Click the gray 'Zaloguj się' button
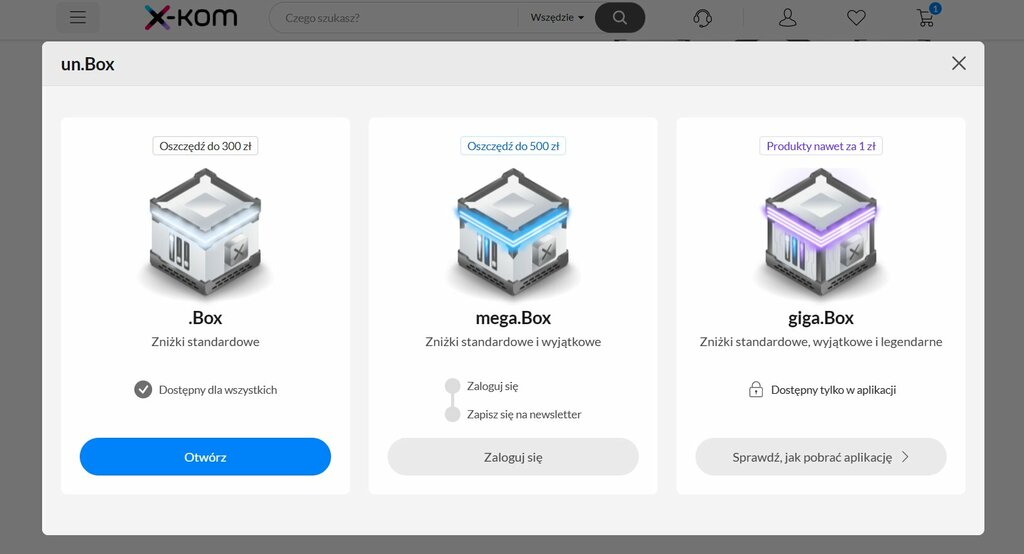 point(513,457)
